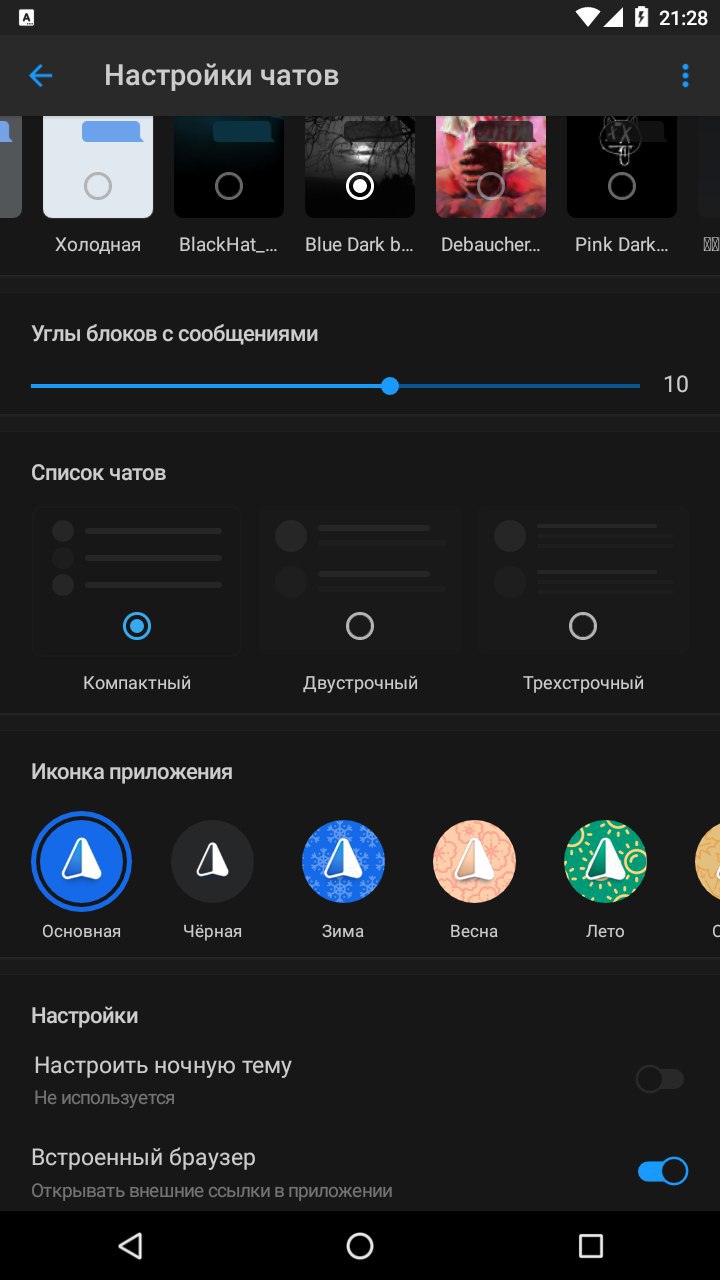Open the three-dot overflow menu
This screenshot has width=720, height=1280.
tap(685, 76)
